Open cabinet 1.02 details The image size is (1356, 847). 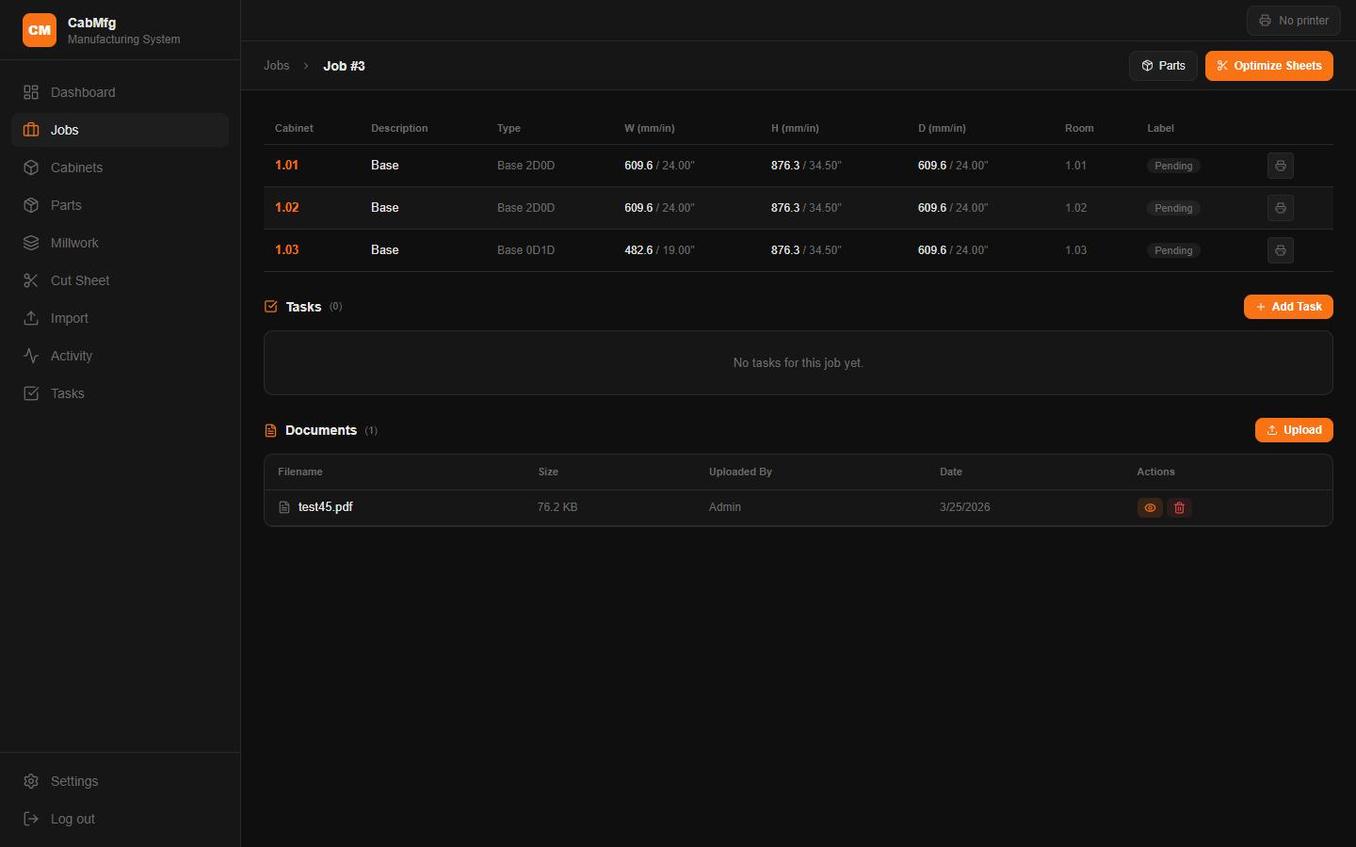pos(286,207)
